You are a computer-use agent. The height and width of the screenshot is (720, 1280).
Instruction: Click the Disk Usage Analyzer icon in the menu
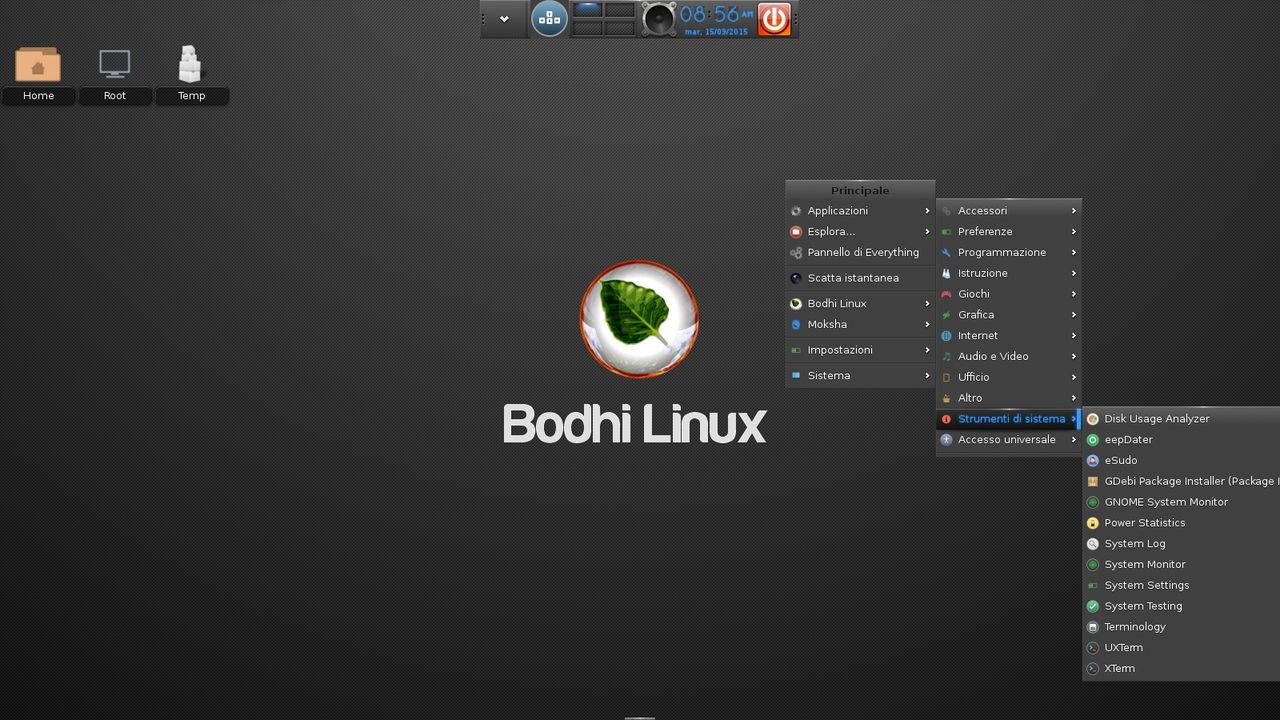point(1093,419)
